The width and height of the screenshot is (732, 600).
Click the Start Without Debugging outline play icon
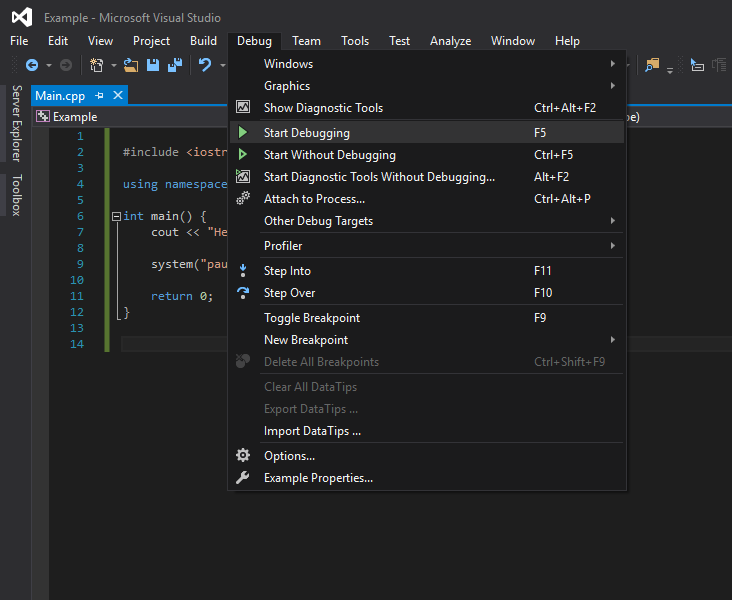point(243,154)
